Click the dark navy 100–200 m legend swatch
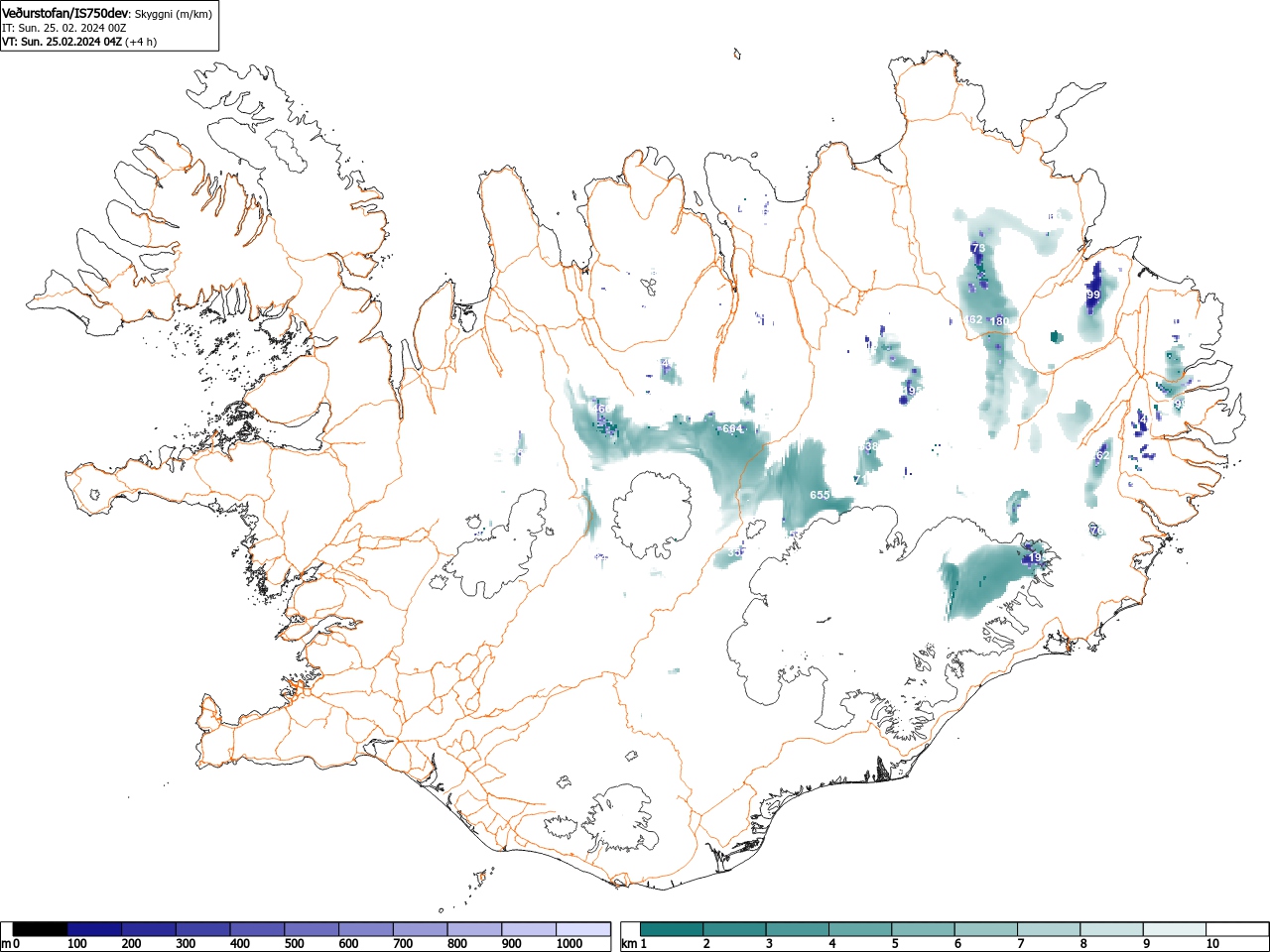Viewport: 1270px width, 952px height. coord(94,929)
